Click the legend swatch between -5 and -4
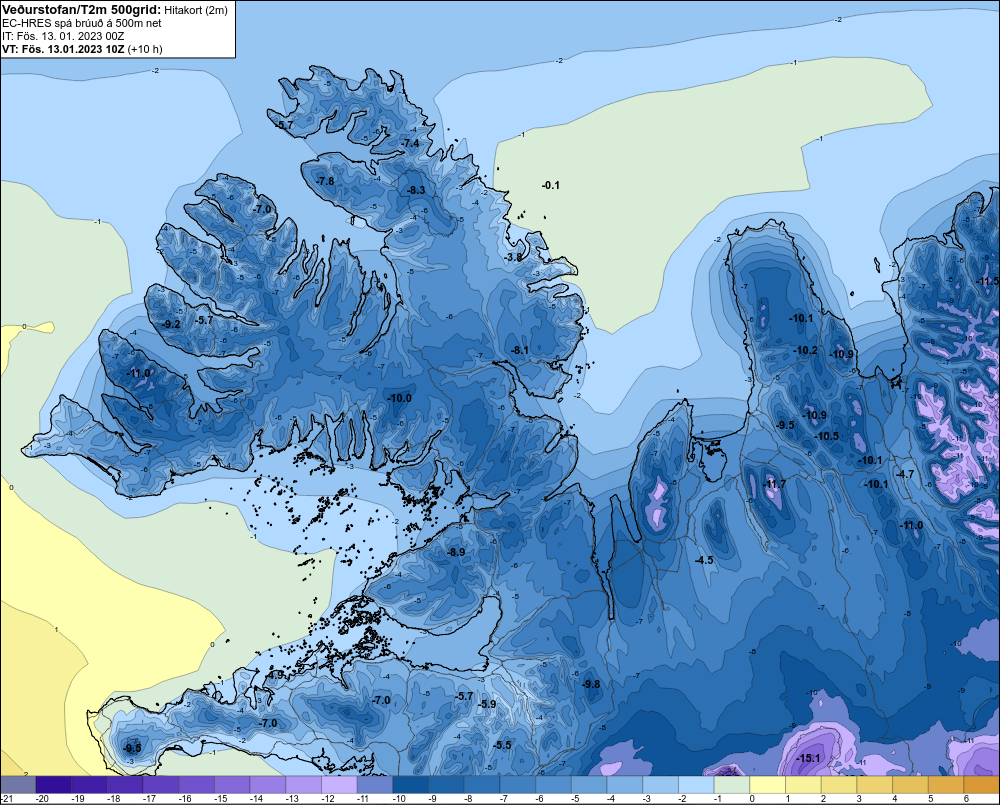 click(x=589, y=785)
